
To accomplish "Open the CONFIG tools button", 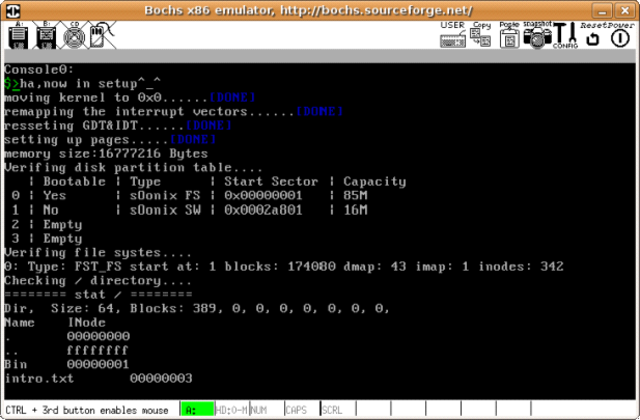I will 565,36.
